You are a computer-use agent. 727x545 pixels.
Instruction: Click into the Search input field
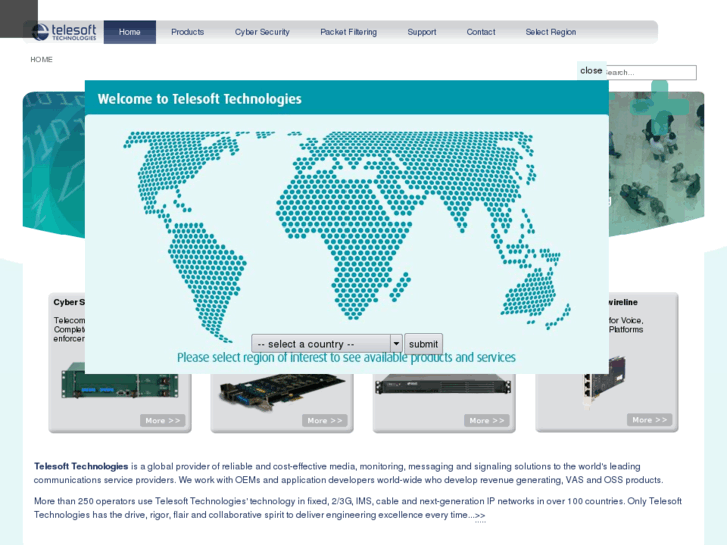tap(651, 72)
